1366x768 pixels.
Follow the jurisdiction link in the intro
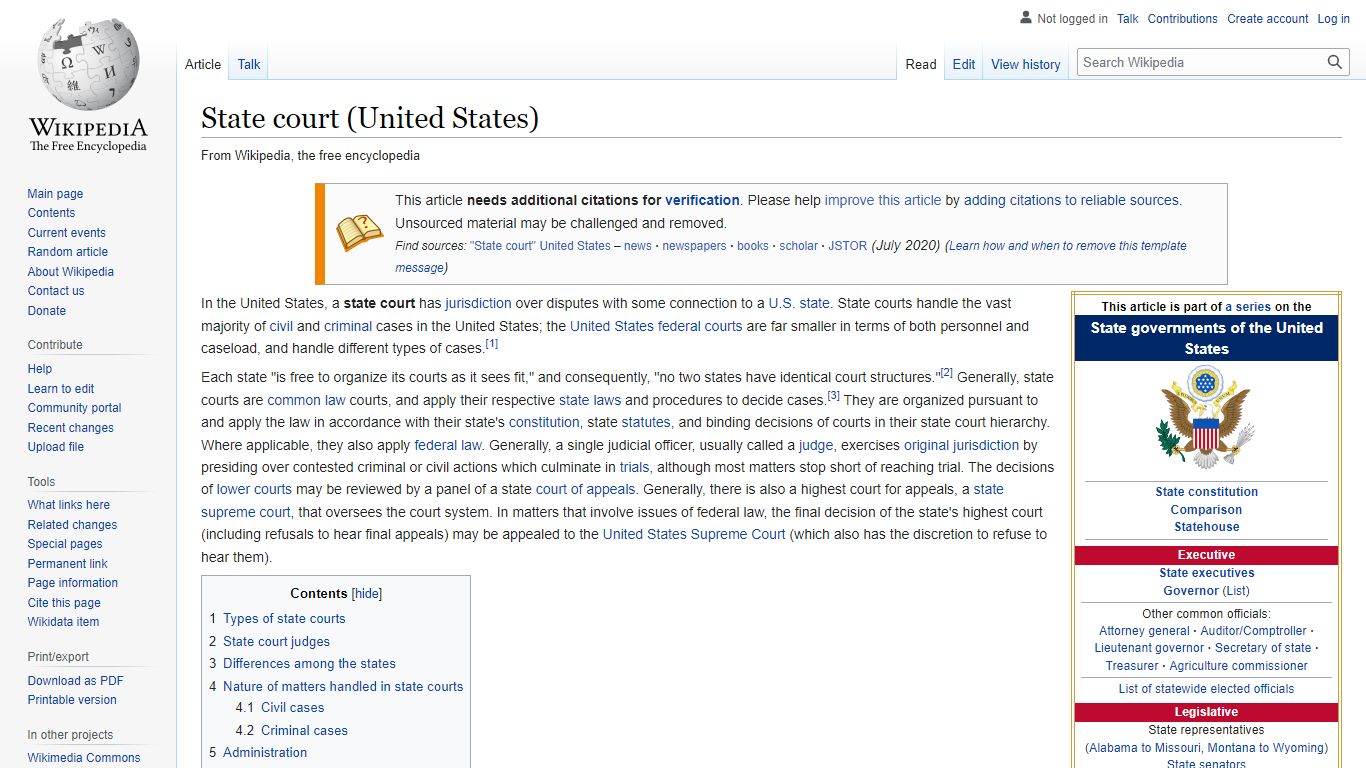coord(478,303)
